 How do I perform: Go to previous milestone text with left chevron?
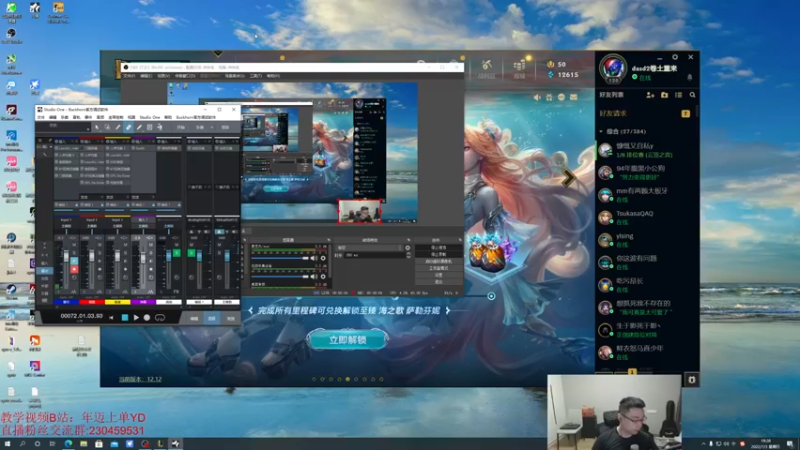[x=251, y=310]
